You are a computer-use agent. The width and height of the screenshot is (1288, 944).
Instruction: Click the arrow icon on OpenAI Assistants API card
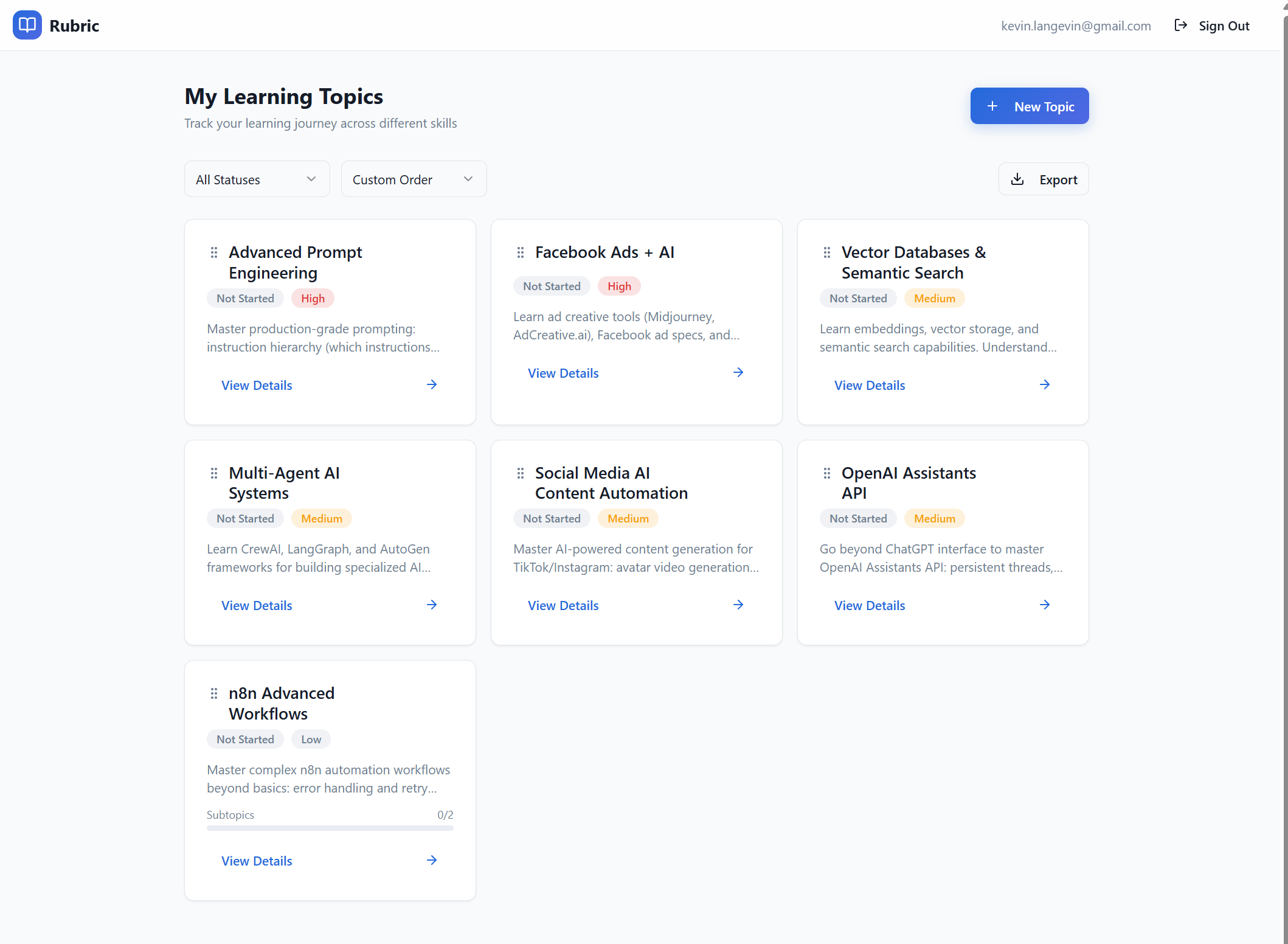coord(1044,605)
